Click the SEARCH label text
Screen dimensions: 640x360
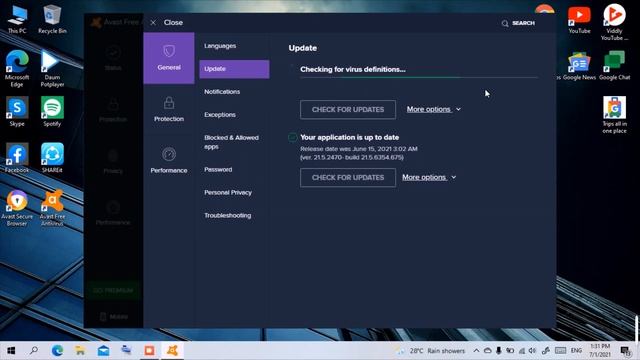click(523, 23)
